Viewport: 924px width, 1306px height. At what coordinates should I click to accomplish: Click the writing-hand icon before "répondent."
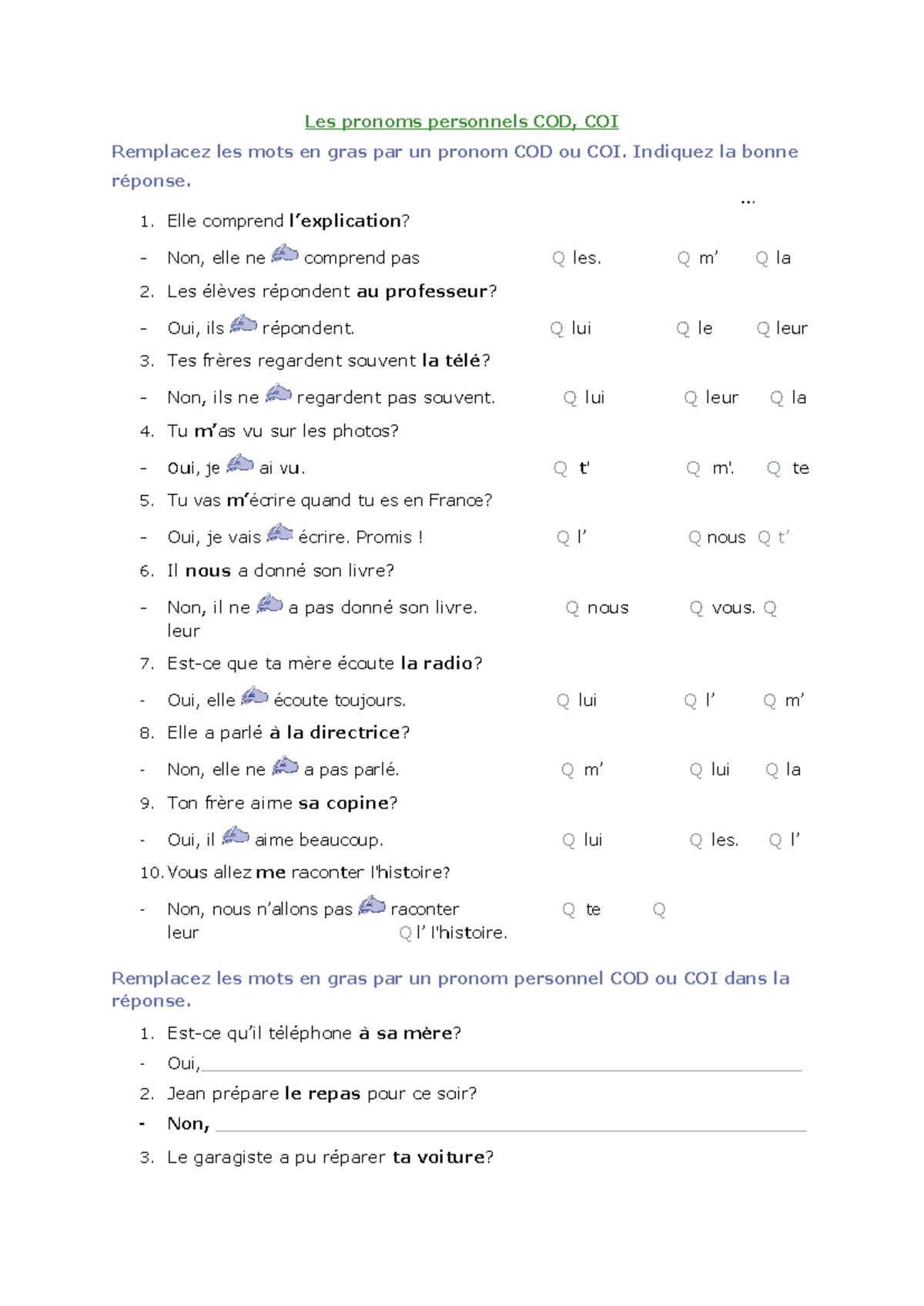tap(243, 323)
